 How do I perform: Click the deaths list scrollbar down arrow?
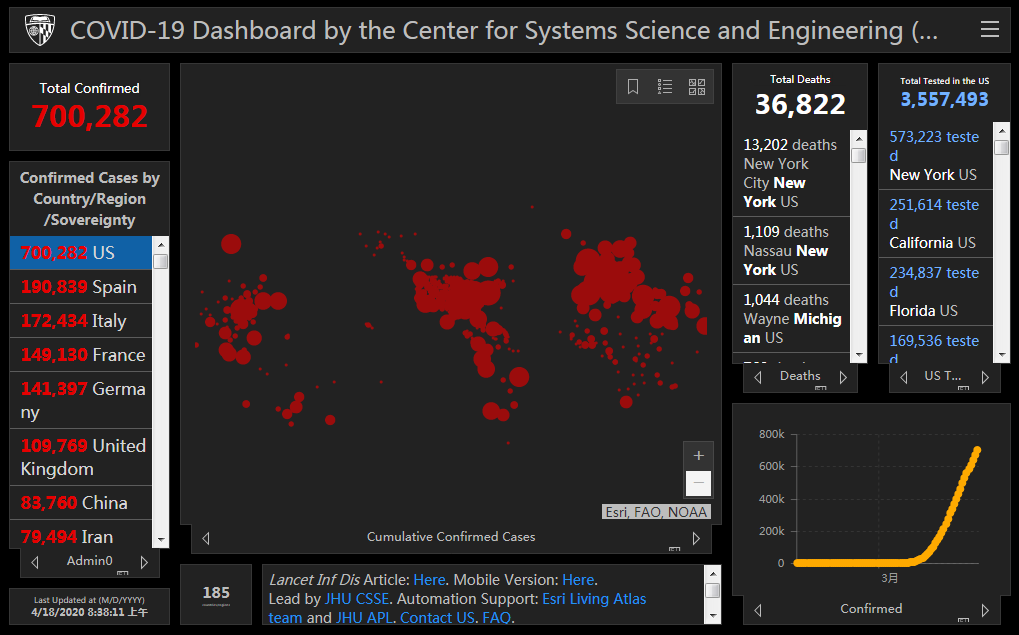pyautogui.click(x=858, y=355)
